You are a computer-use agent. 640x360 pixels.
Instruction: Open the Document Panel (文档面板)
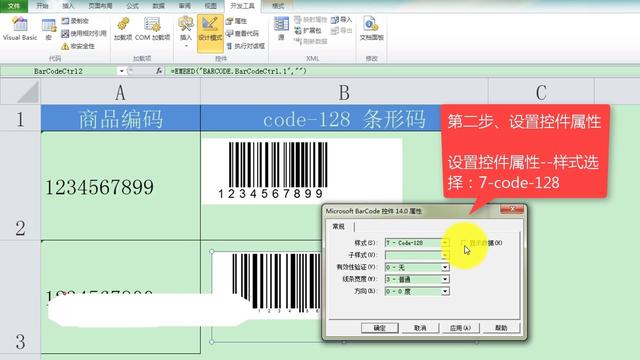(371, 29)
